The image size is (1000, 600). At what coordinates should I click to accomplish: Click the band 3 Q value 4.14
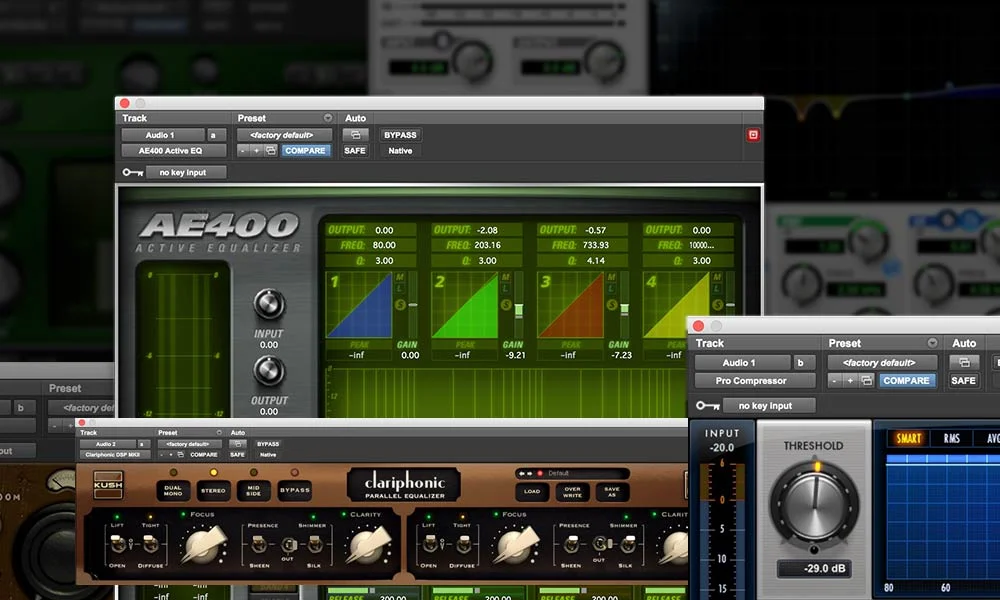[596, 260]
